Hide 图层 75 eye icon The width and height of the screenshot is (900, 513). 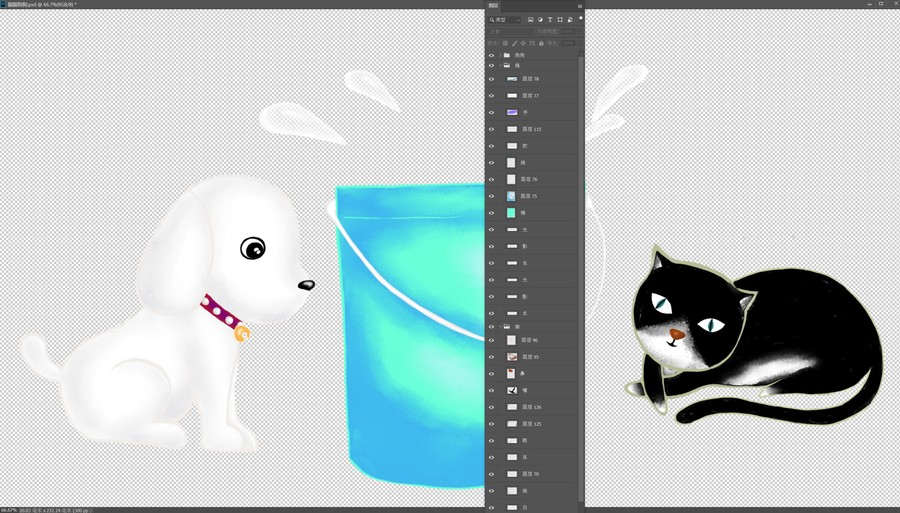[491, 196]
